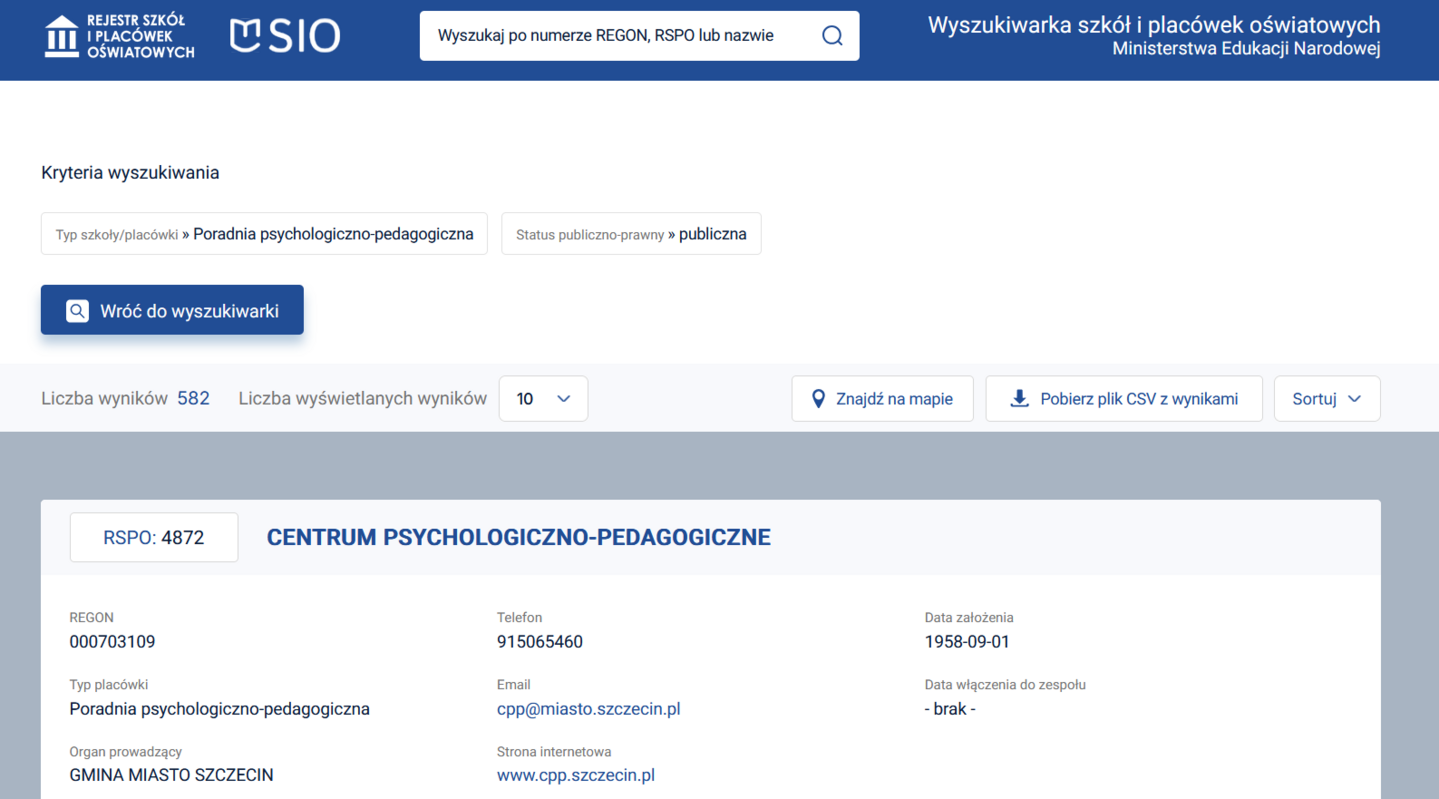
Task: Select the Poradnia psychologiczno-pedagogiczna filter chip
Action: click(264, 234)
